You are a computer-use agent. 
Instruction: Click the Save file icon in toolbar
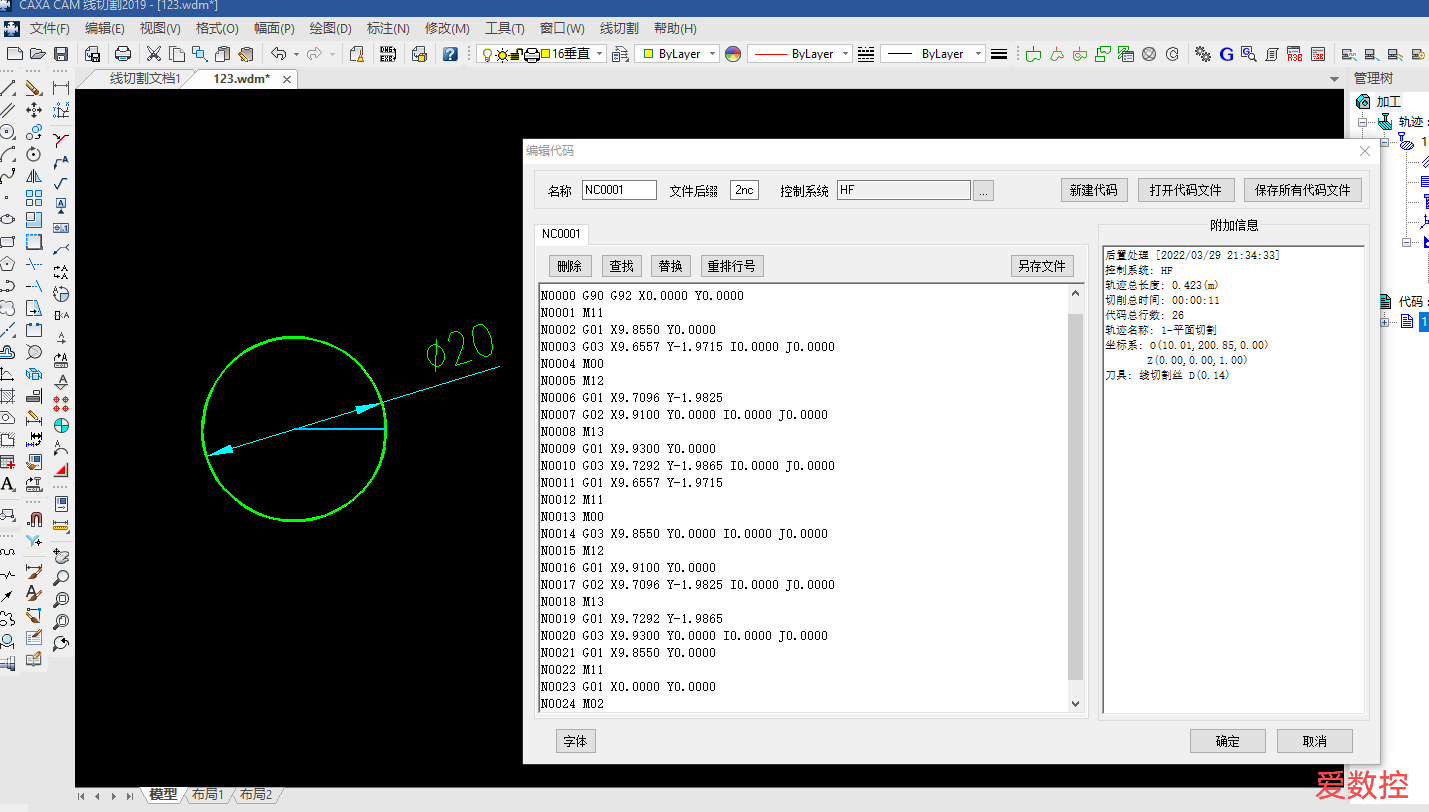point(61,54)
